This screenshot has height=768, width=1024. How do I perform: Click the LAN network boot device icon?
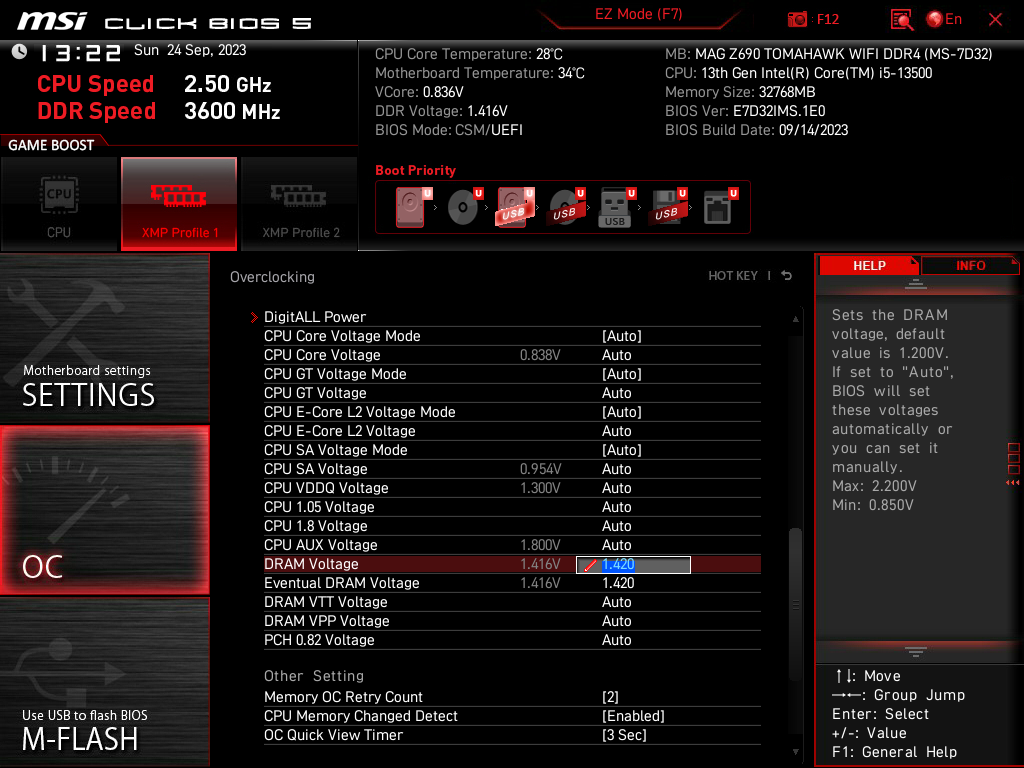coord(718,205)
